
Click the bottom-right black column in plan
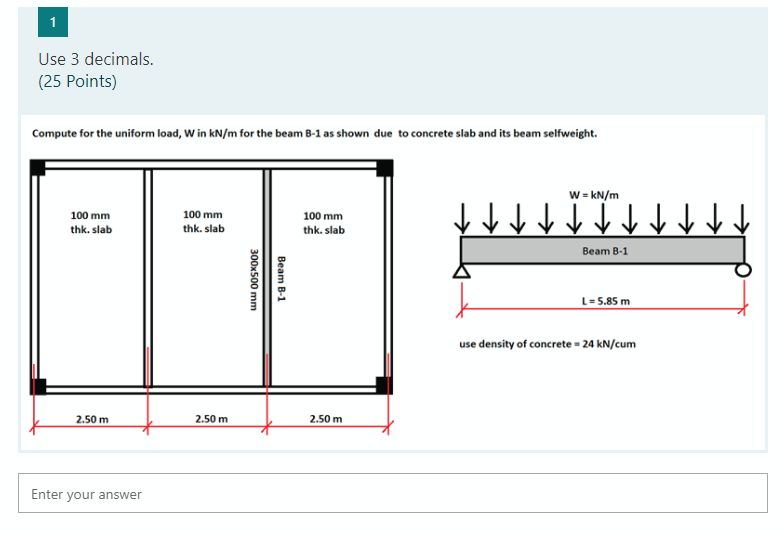point(384,385)
